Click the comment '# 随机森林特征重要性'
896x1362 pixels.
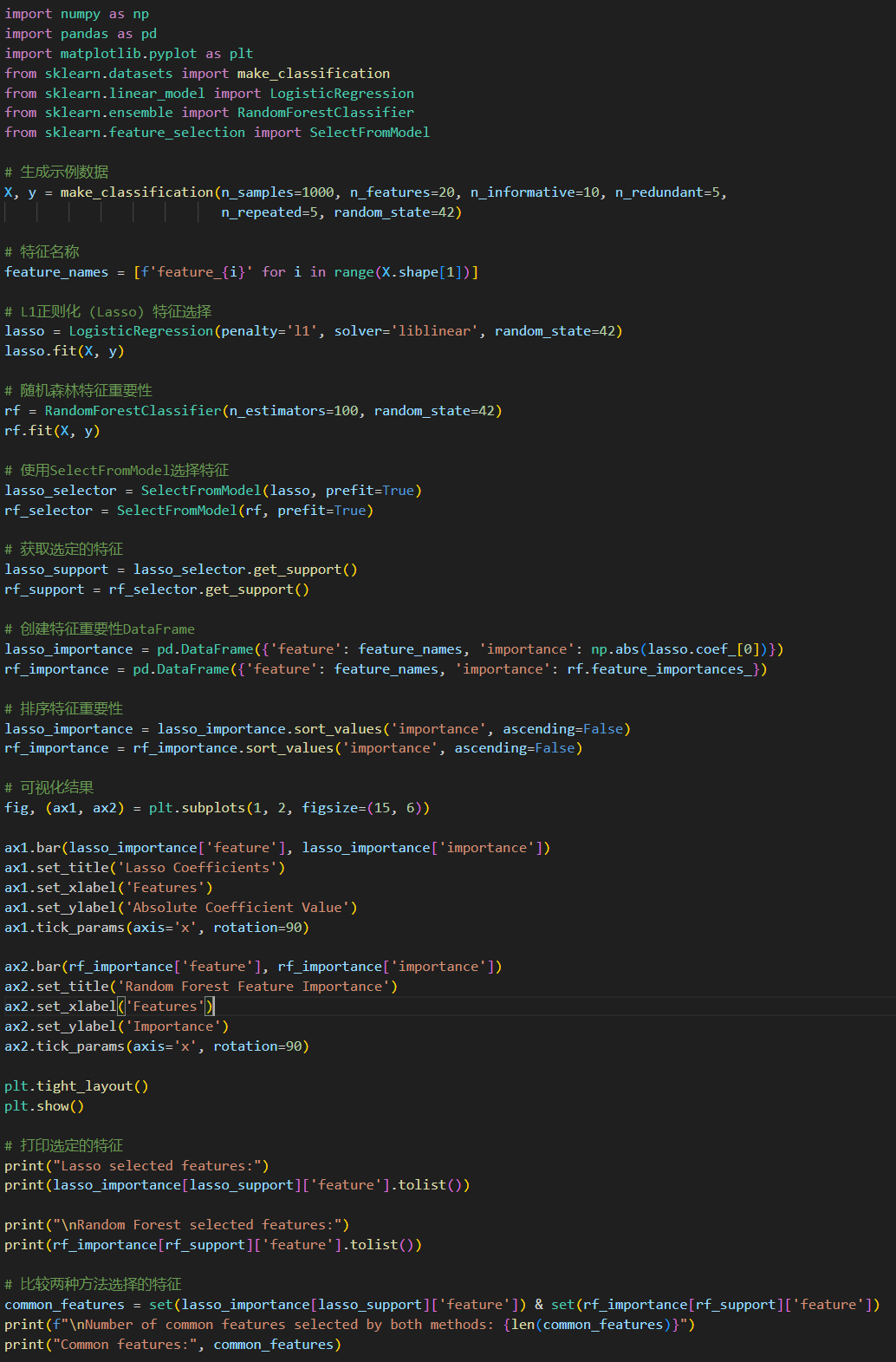(78, 390)
